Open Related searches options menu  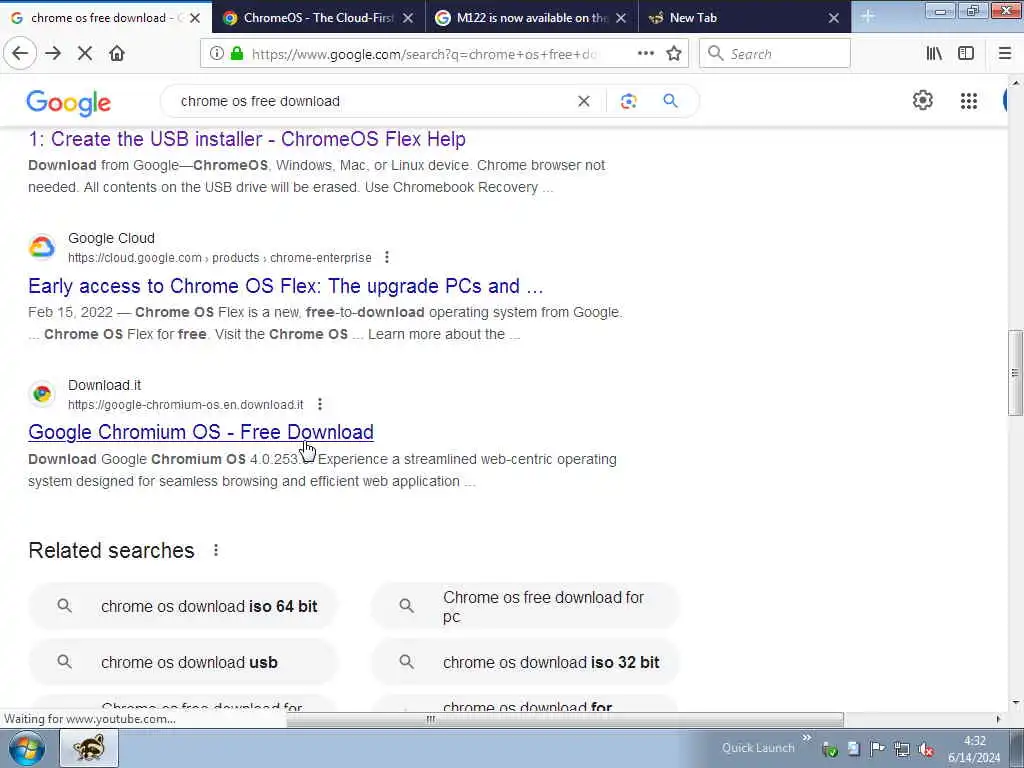[216, 551]
